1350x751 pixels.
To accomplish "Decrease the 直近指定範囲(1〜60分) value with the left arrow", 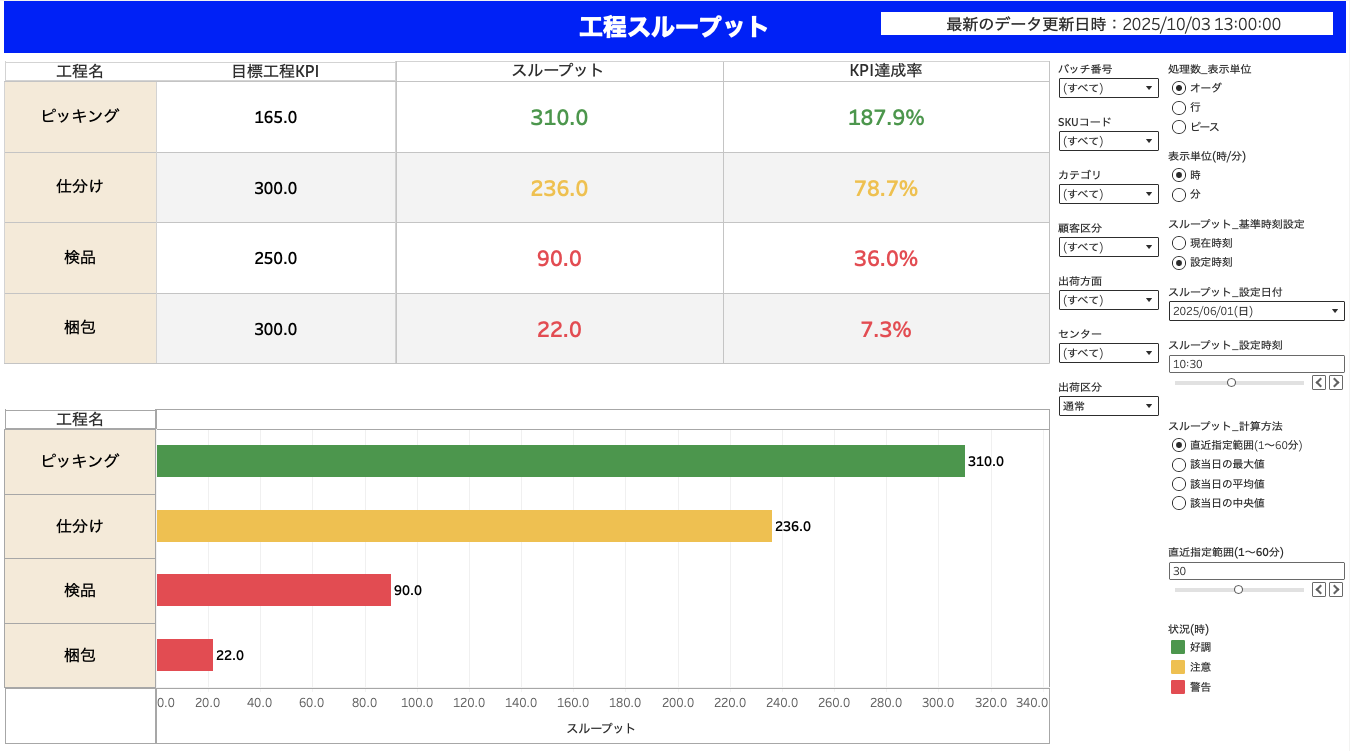I will coord(1319,589).
